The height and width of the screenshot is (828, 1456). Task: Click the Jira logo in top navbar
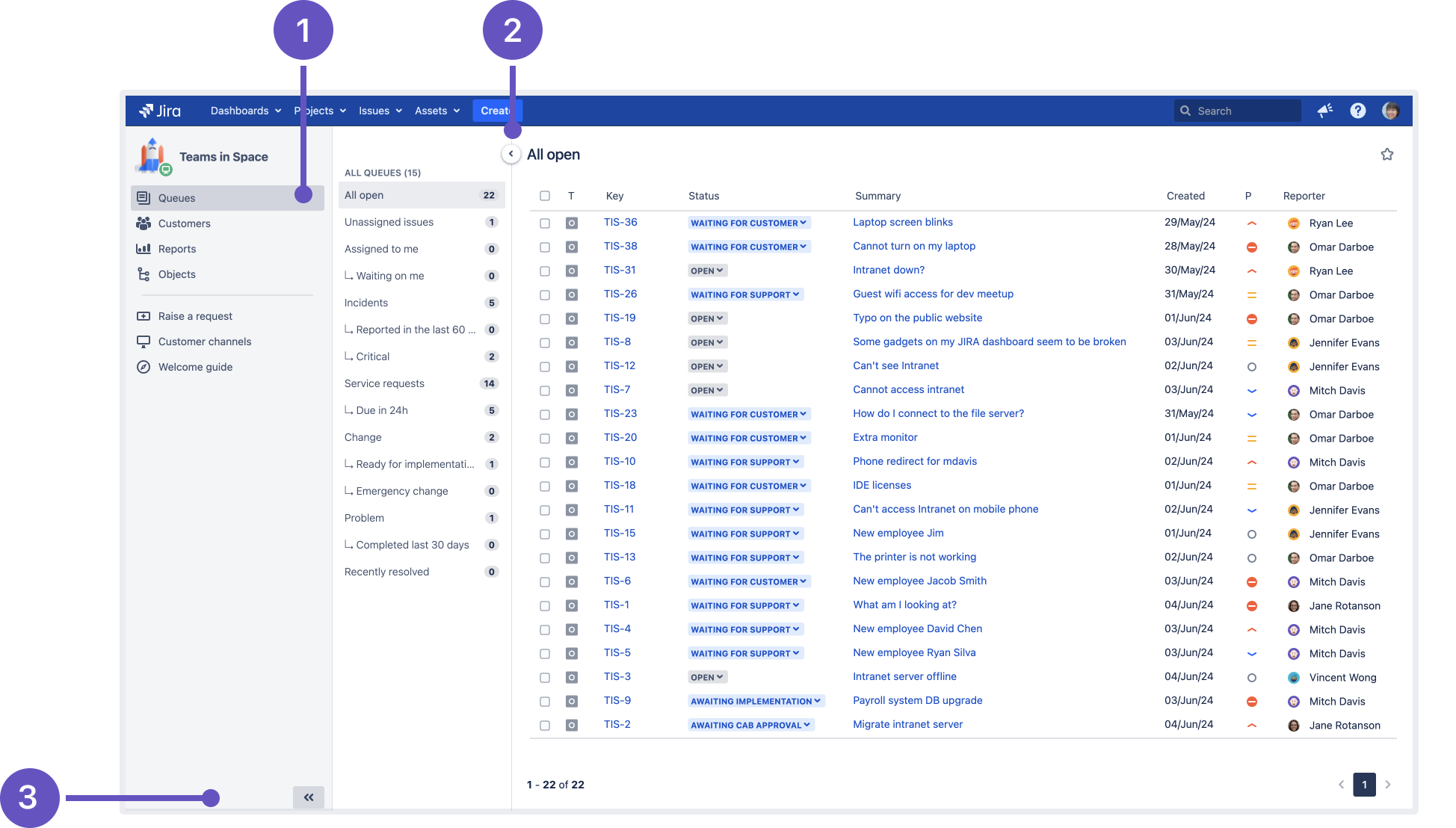point(162,110)
